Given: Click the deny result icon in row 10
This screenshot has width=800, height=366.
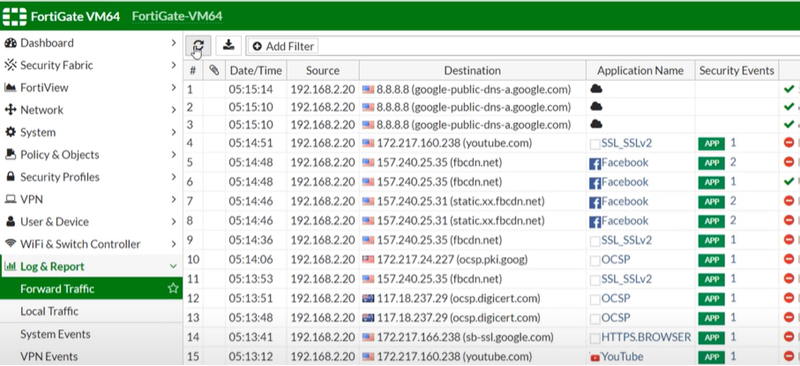Looking at the screenshot, I should click(x=789, y=260).
